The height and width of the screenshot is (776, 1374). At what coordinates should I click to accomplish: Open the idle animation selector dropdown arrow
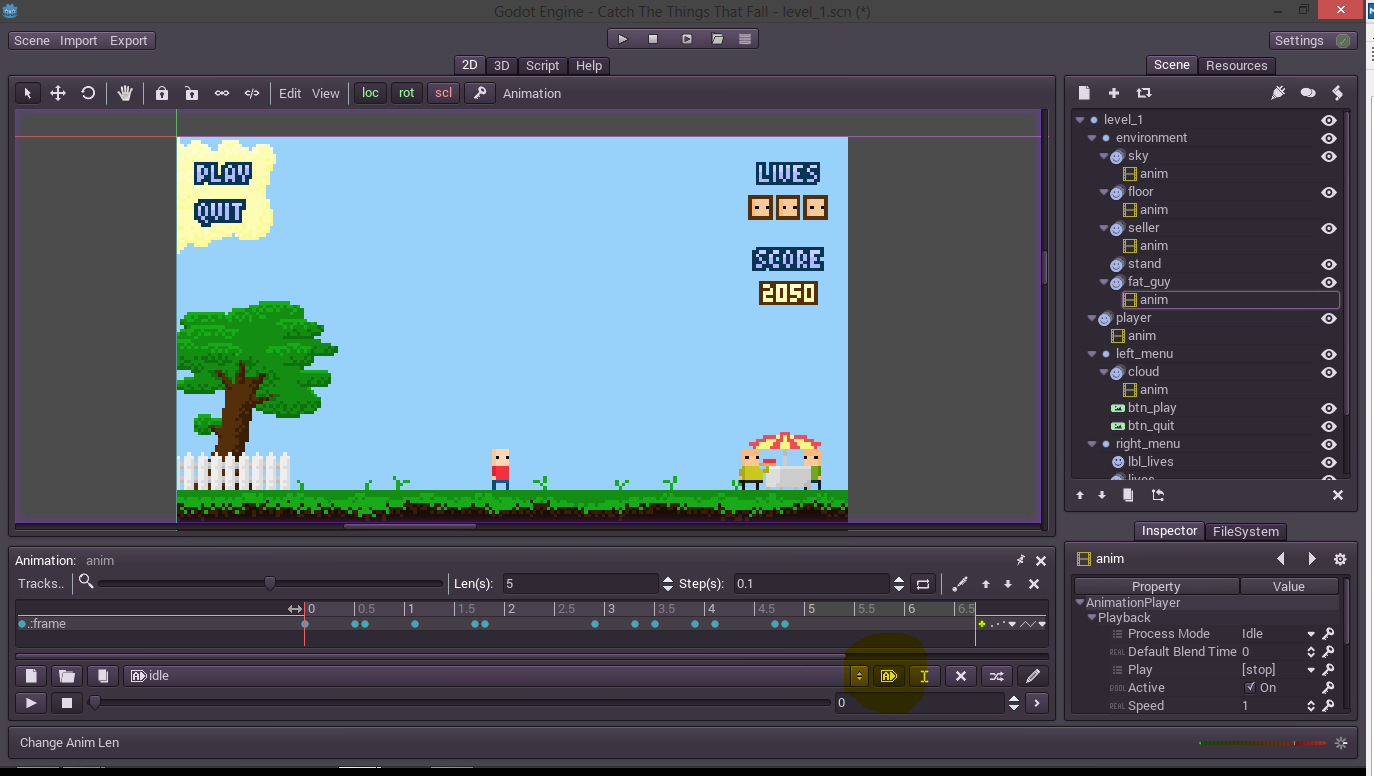pos(858,676)
